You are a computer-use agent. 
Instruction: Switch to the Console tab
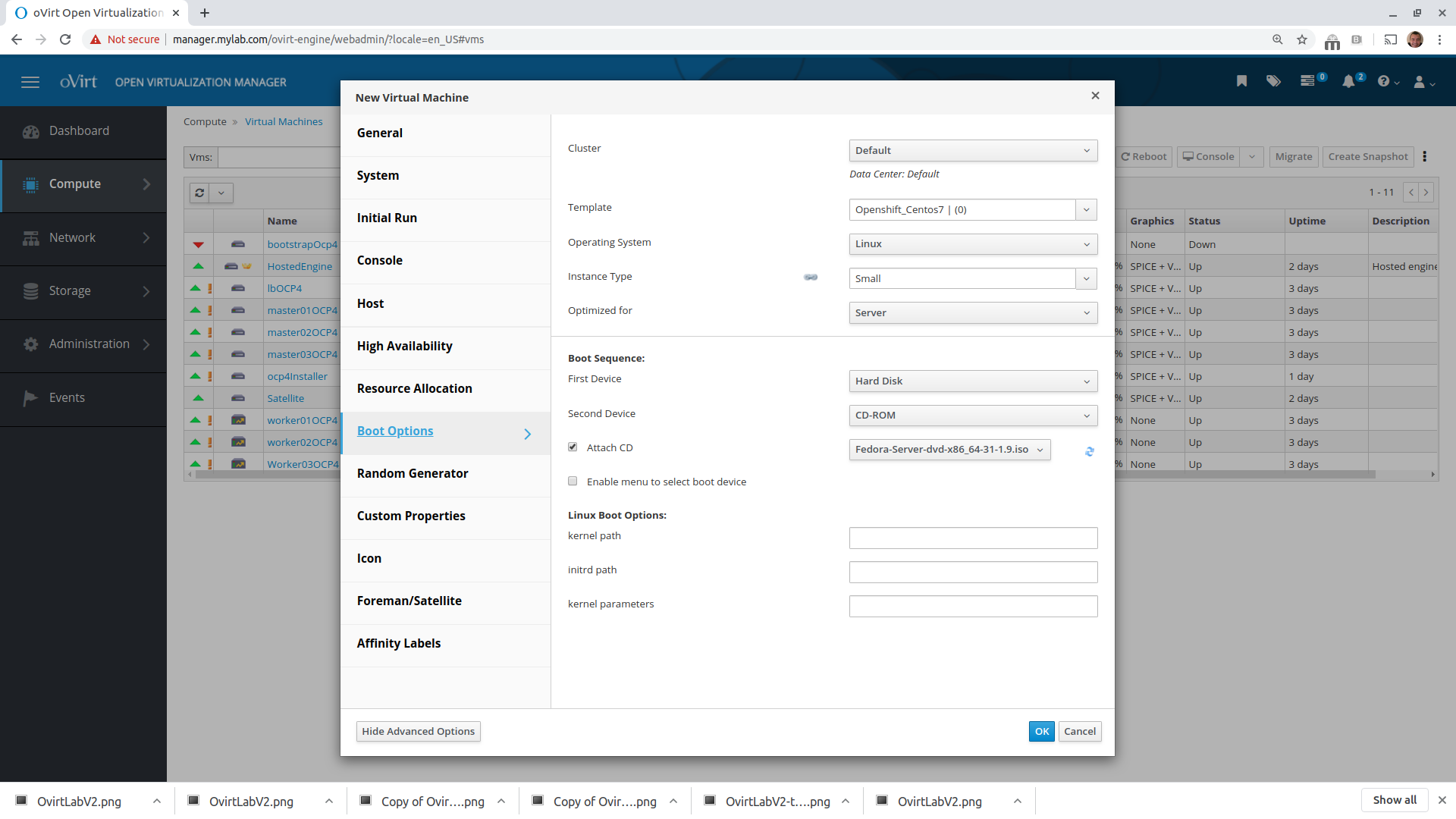click(446, 261)
